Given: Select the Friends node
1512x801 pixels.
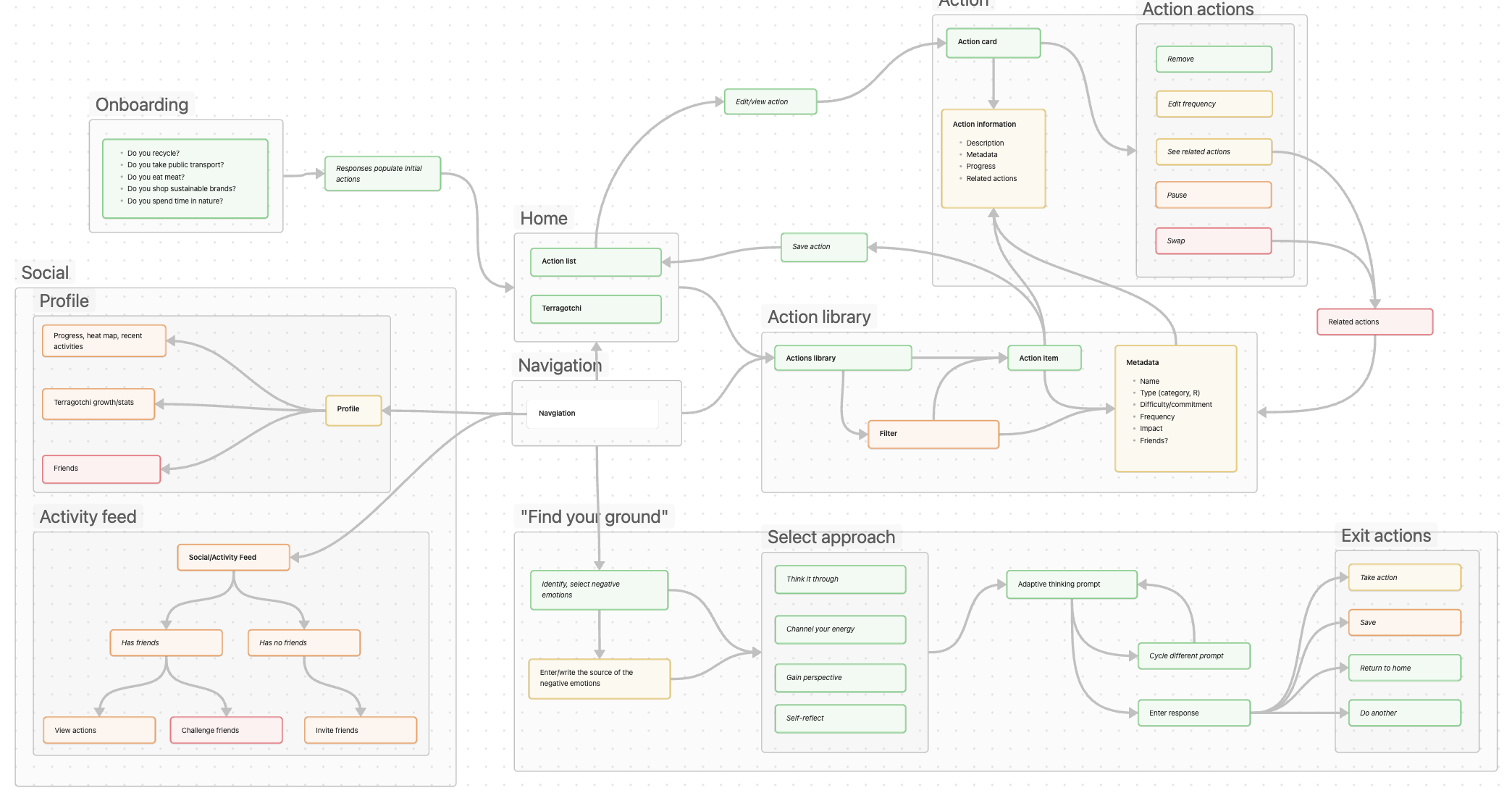Looking at the screenshot, I should point(101,469).
